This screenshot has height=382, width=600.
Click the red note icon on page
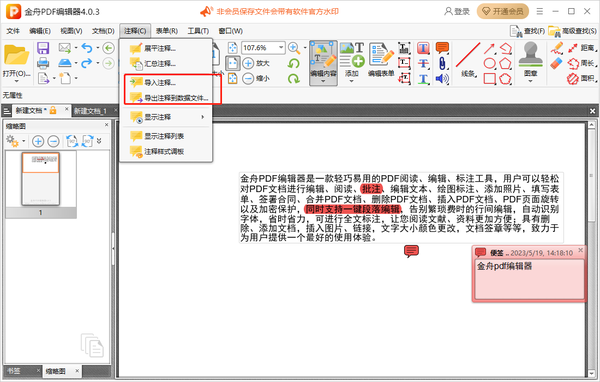pyautogui.click(x=411, y=251)
